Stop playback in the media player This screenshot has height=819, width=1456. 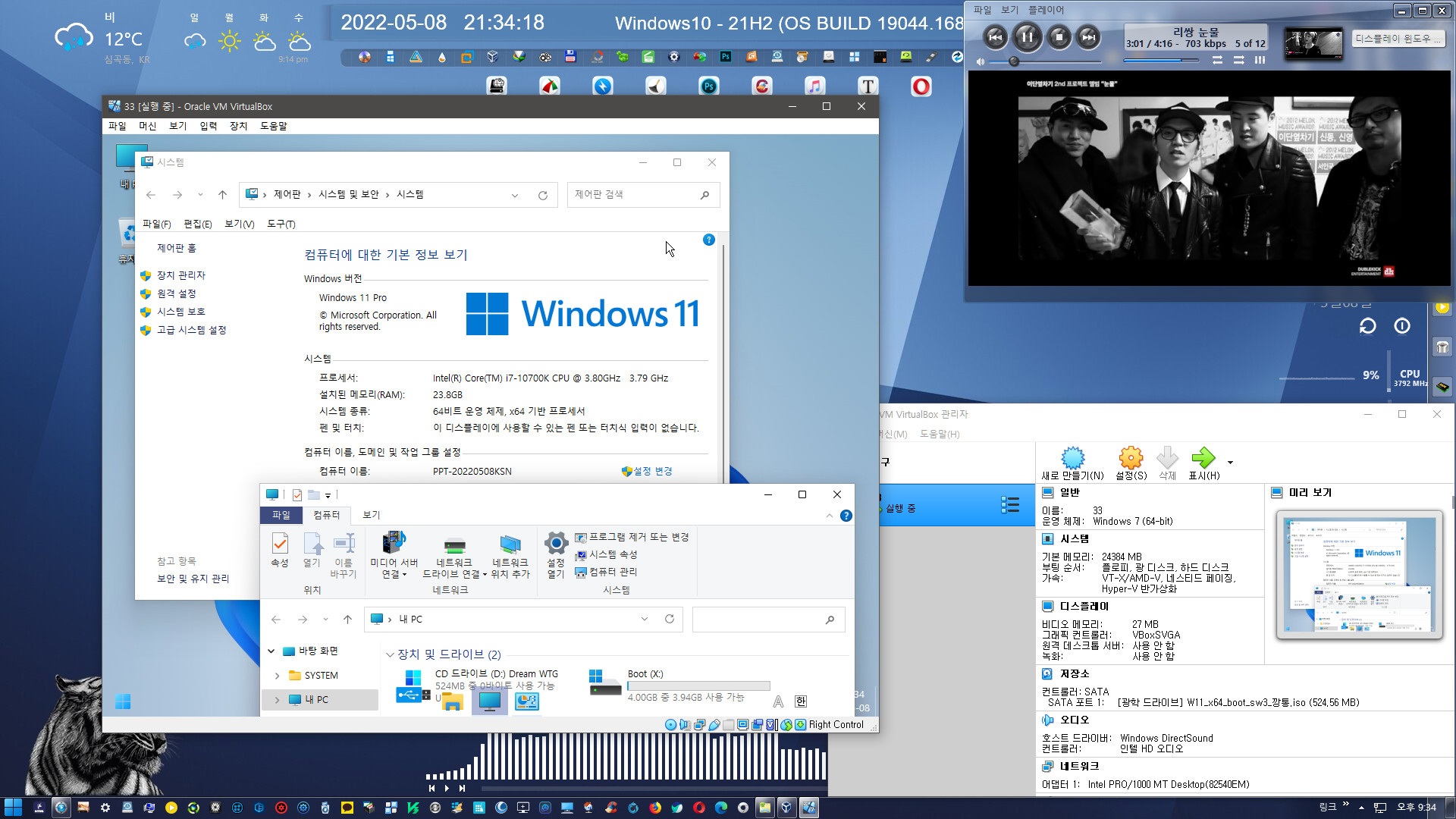point(1059,36)
